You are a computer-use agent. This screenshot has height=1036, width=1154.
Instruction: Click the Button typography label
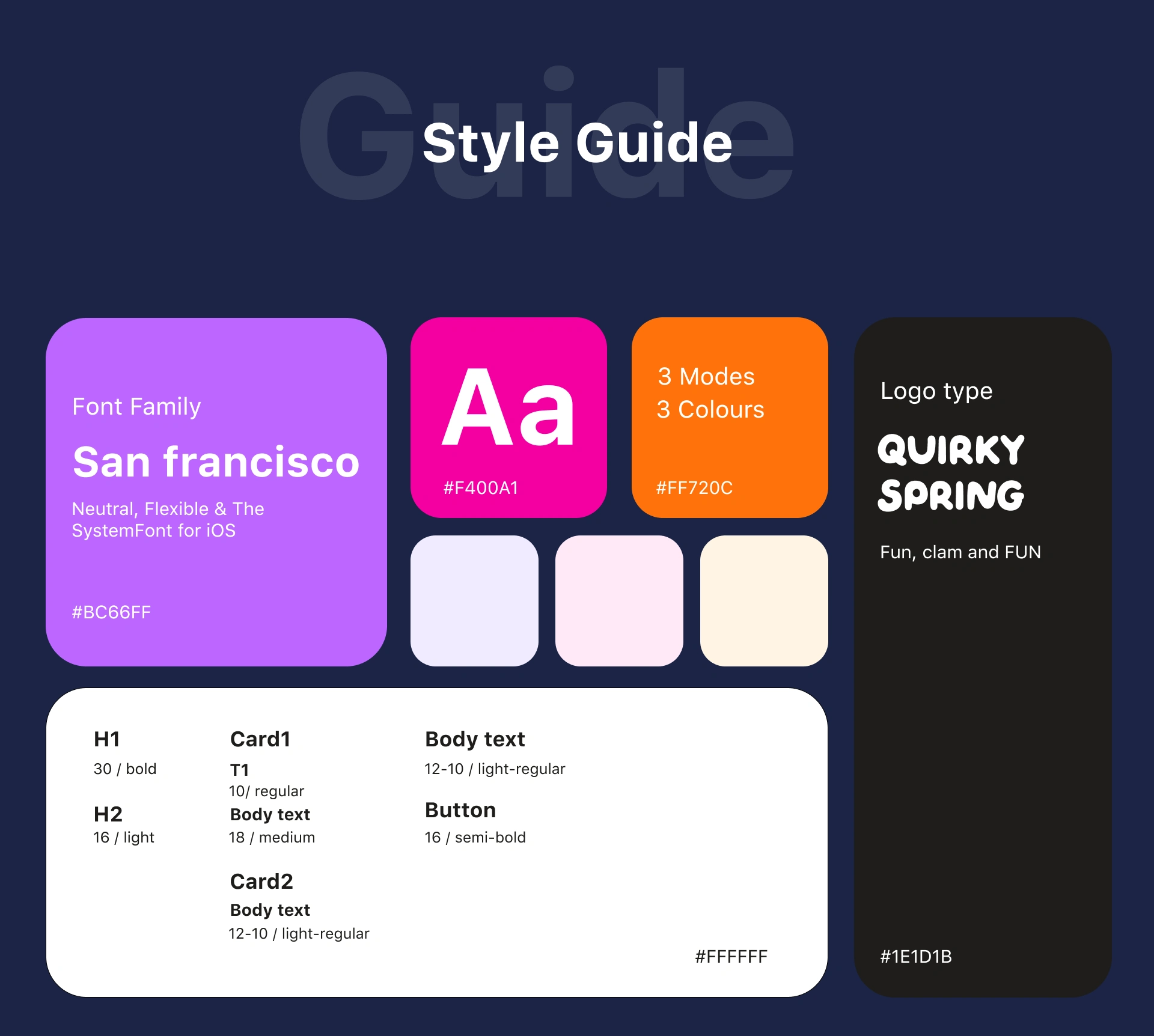pyautogui.click(x=460, y=810)
